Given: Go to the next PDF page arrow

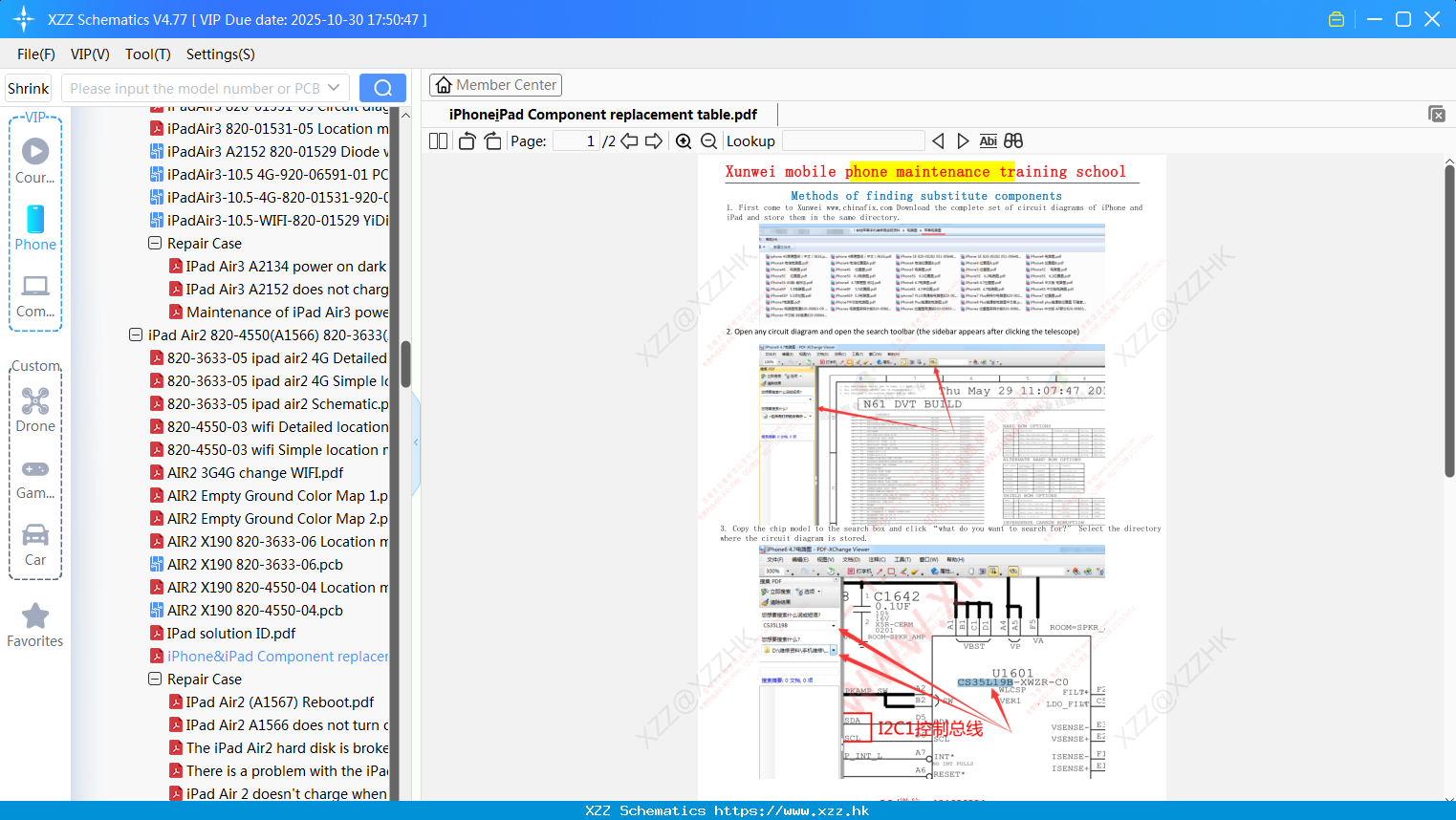Looking at the screenshot, I should click(654, 141).
